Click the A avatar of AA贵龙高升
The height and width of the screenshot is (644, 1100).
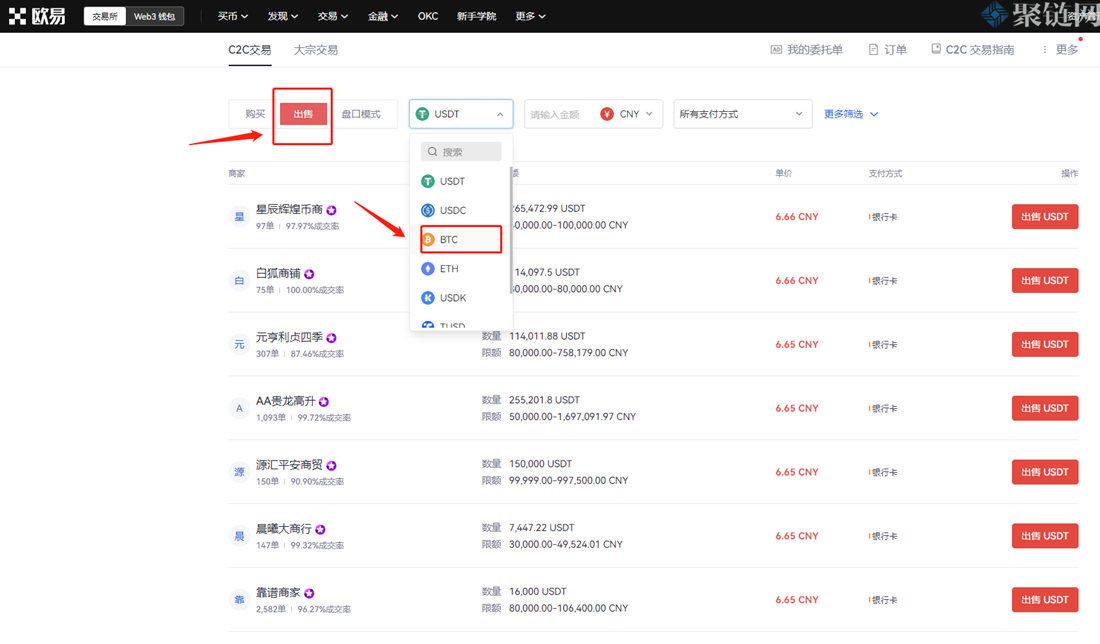239,408
